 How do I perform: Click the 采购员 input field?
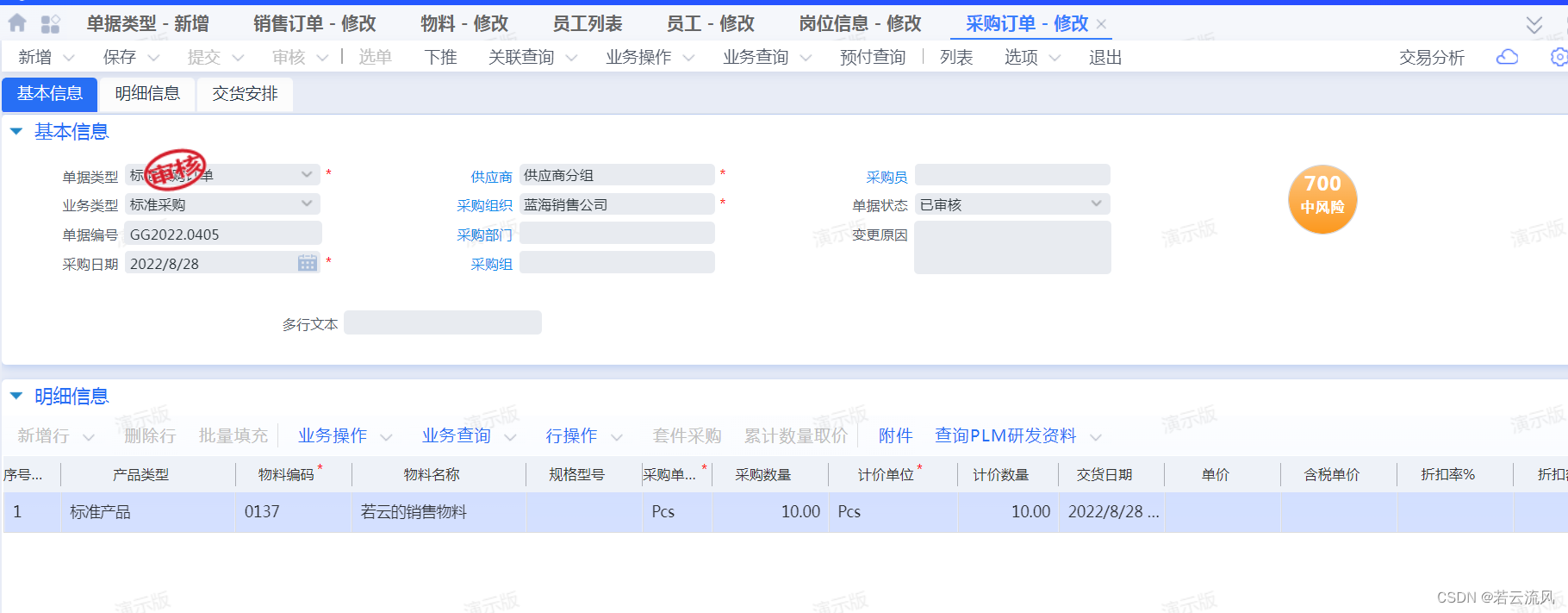(x=1012, y=175)
